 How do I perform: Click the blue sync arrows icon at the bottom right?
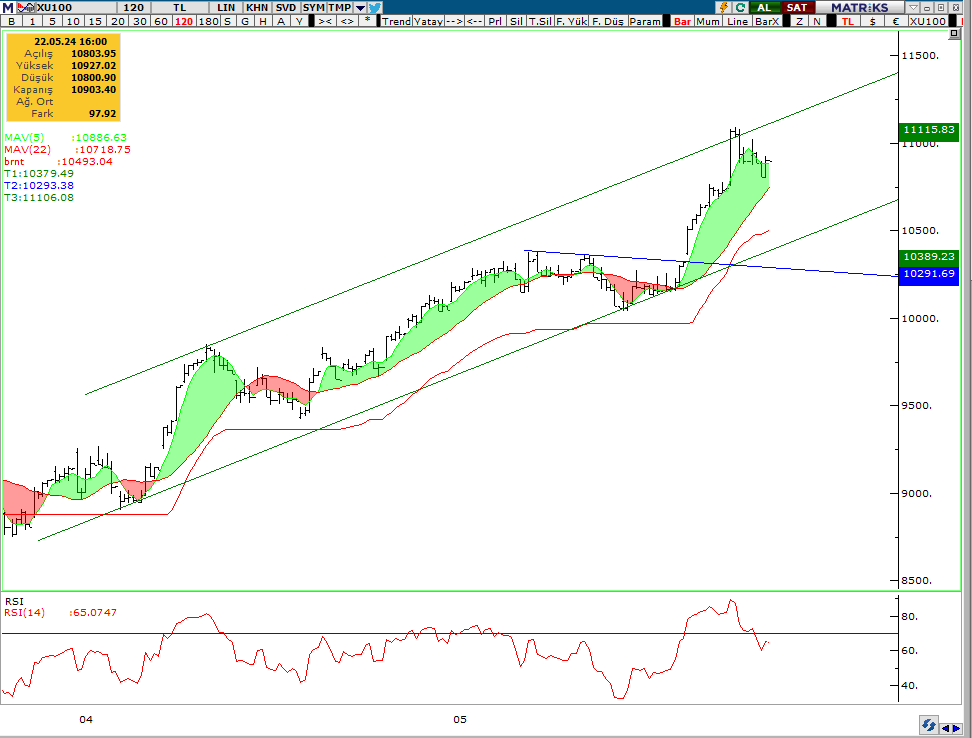[x=928, y=725]
